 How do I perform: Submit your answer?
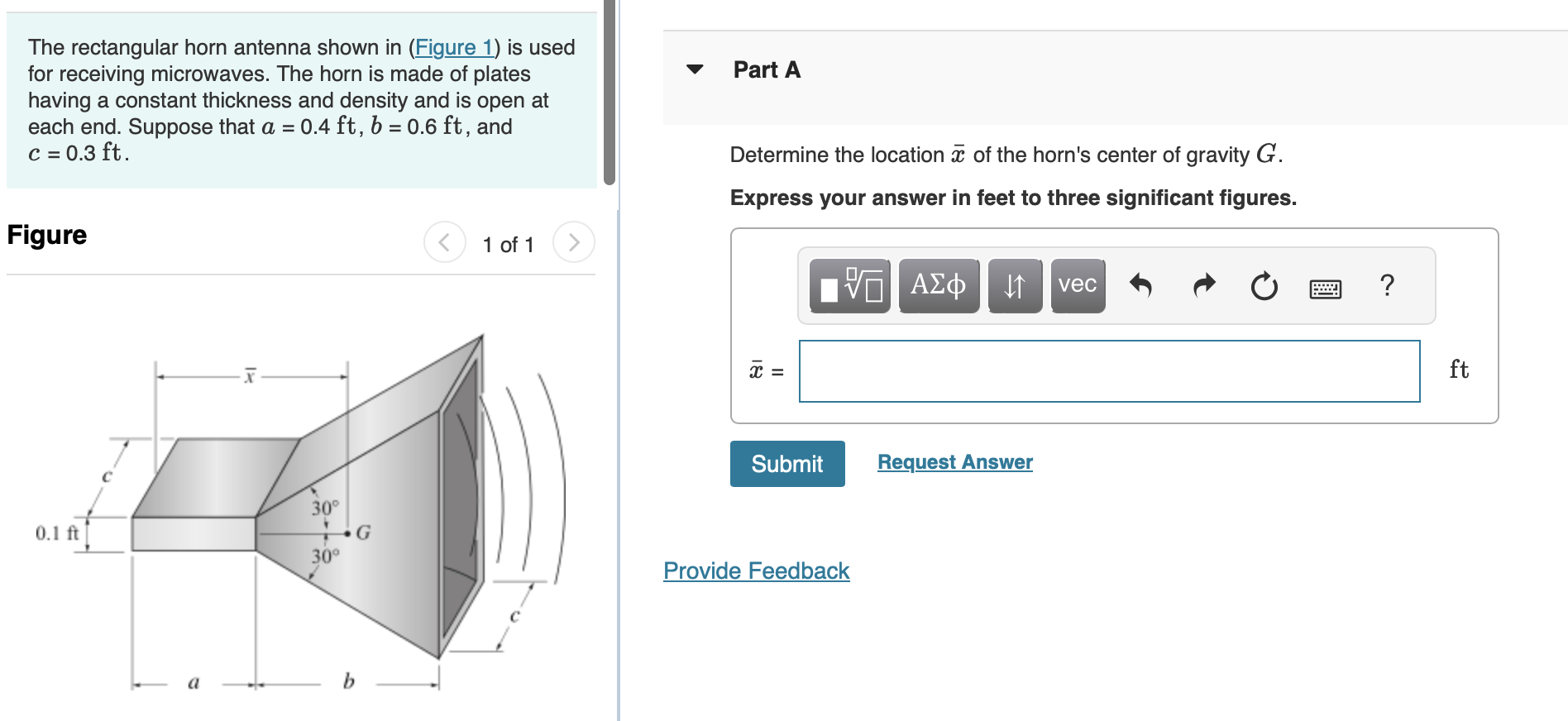point(786,463)
